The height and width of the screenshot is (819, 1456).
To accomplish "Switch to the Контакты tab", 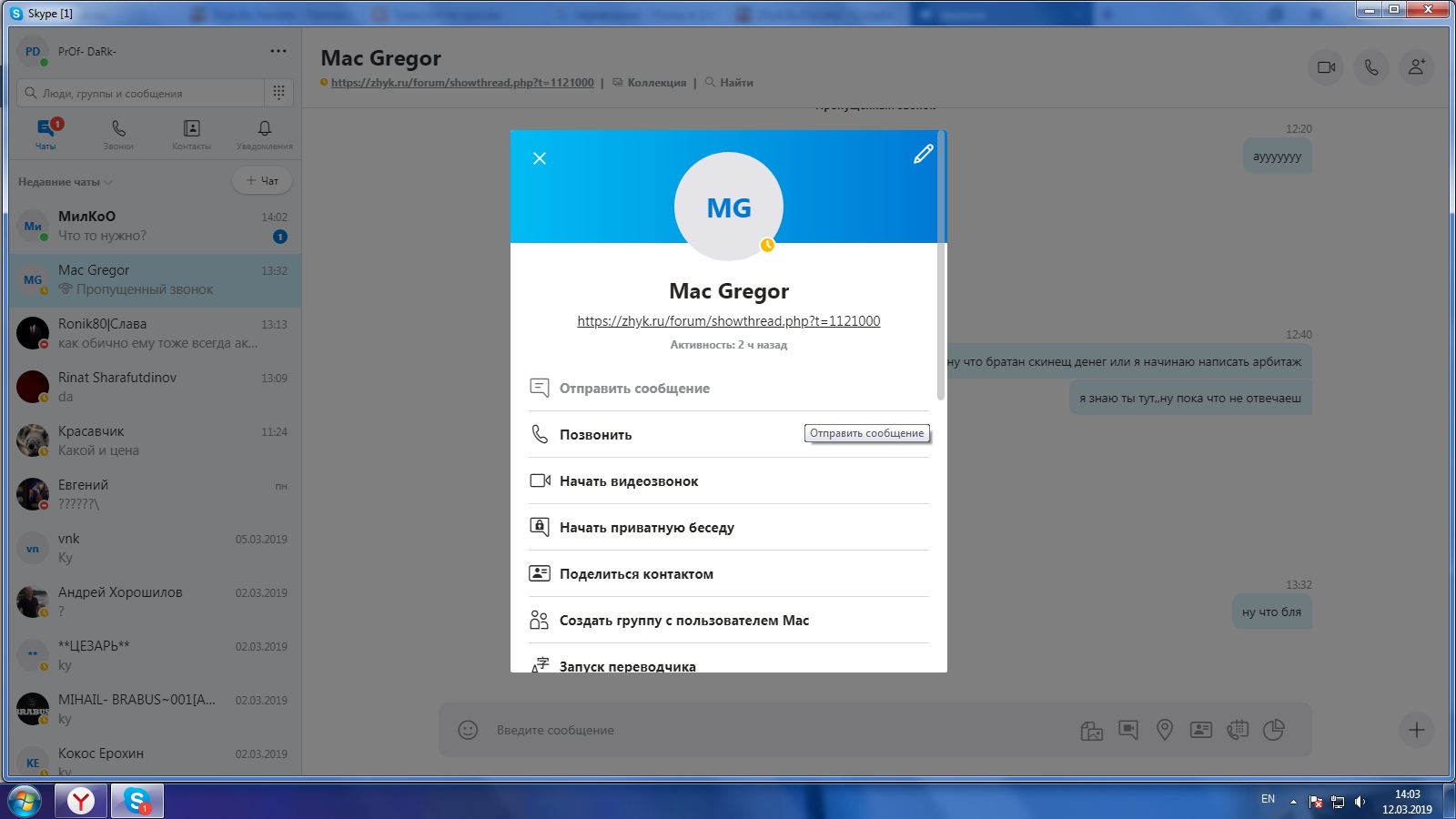I will [x=191, y=134].
